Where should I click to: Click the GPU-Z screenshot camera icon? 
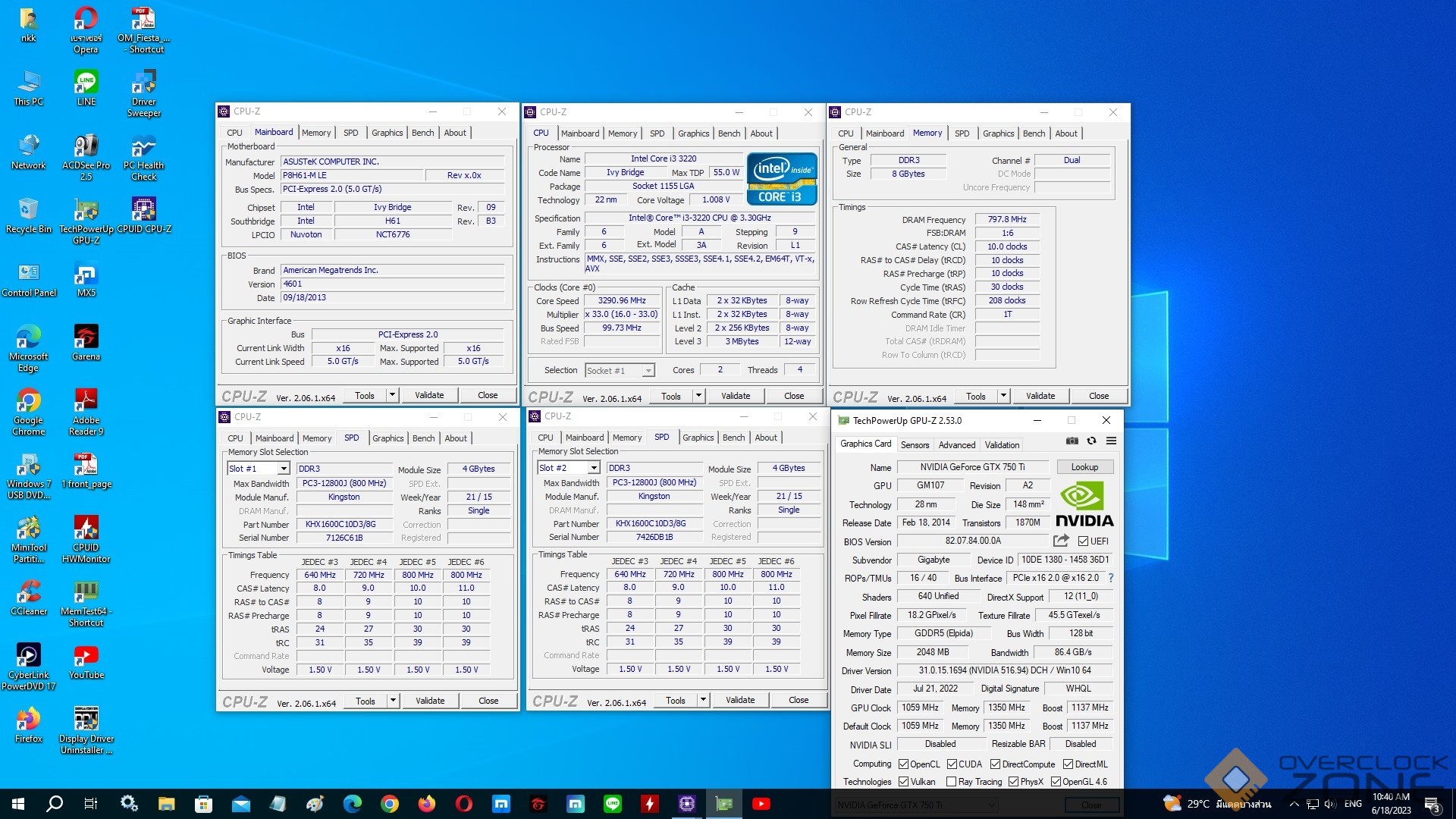tap(1072, 441)
